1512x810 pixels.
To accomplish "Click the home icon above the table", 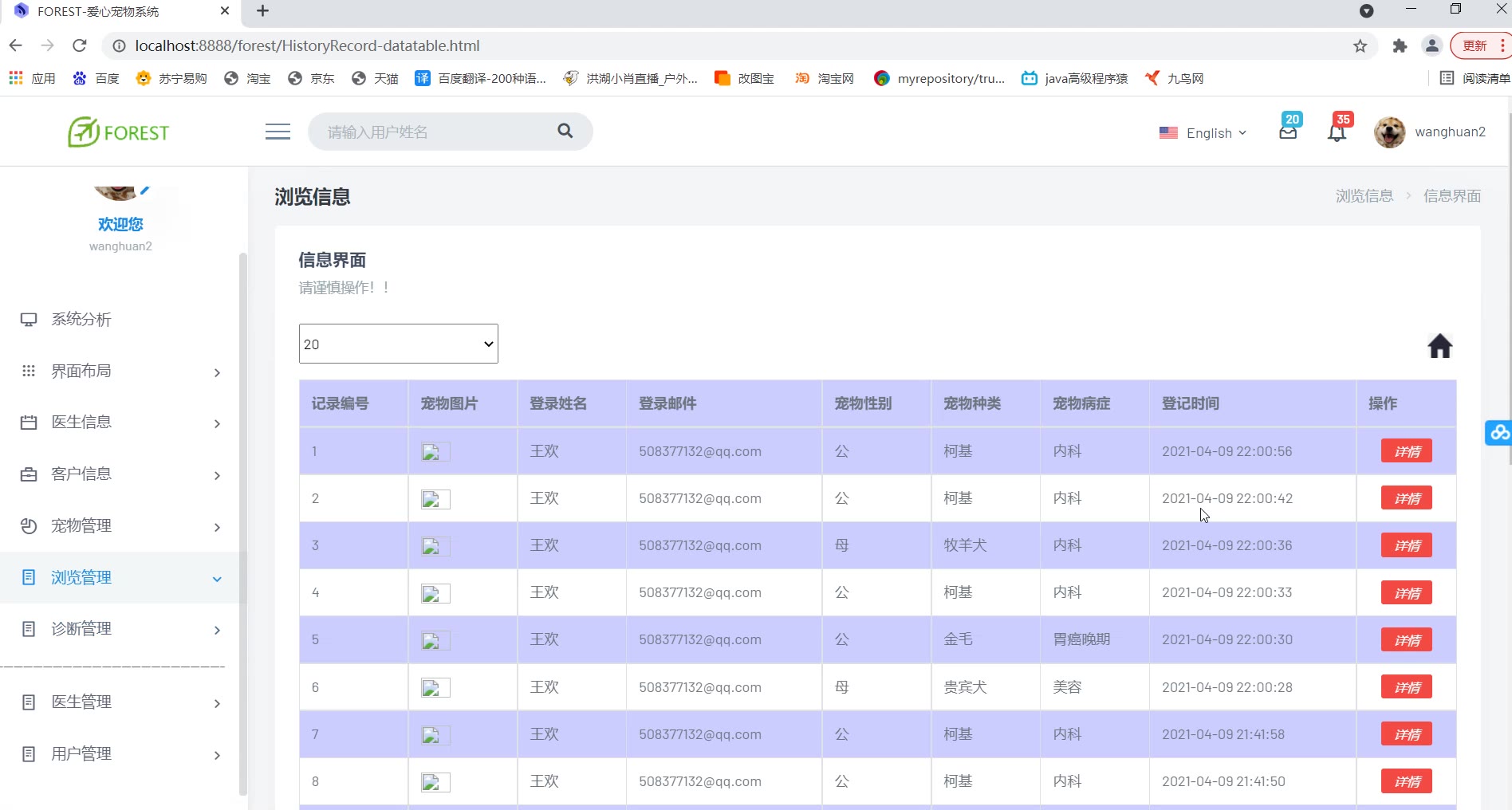I will 1439,346.
